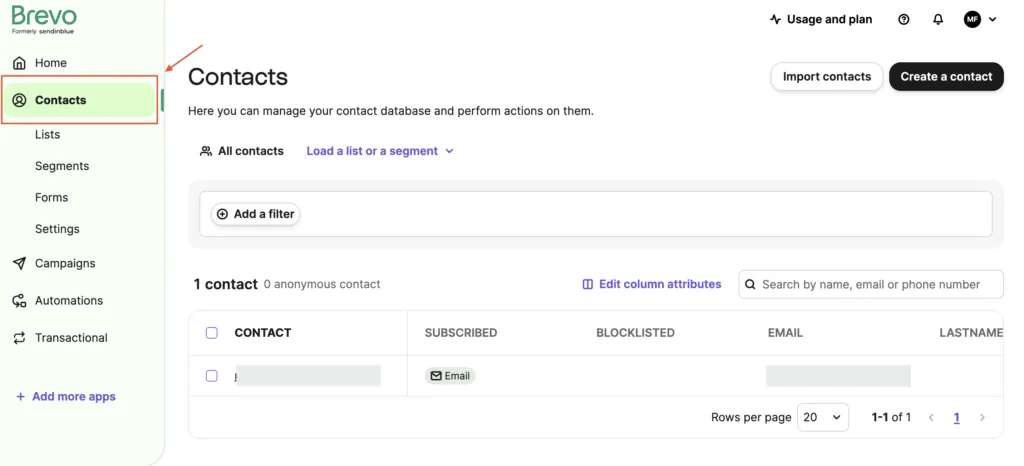The height and width of the screenshot is (466, 1024).
Task: Click the MF account avatar
Action: click(972, 19)
